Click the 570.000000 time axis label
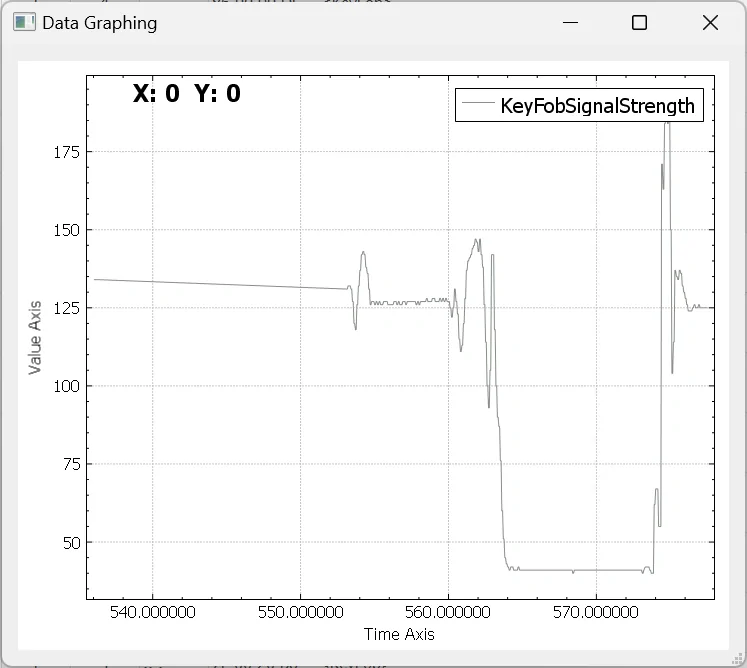 click(596, 612)
